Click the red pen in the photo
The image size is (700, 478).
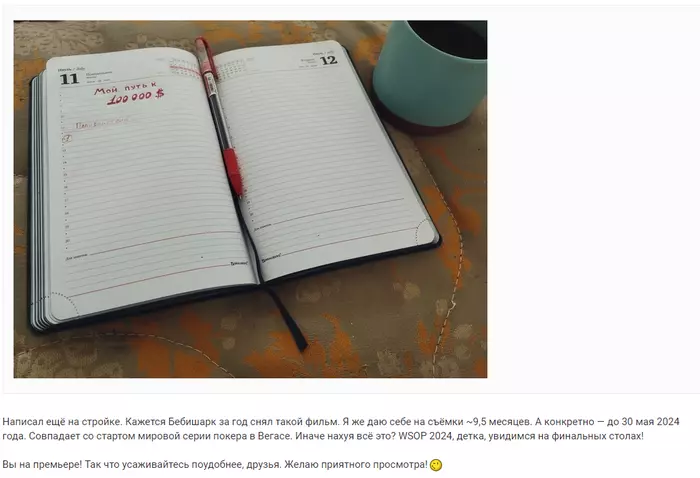click(x=219, y=115)
